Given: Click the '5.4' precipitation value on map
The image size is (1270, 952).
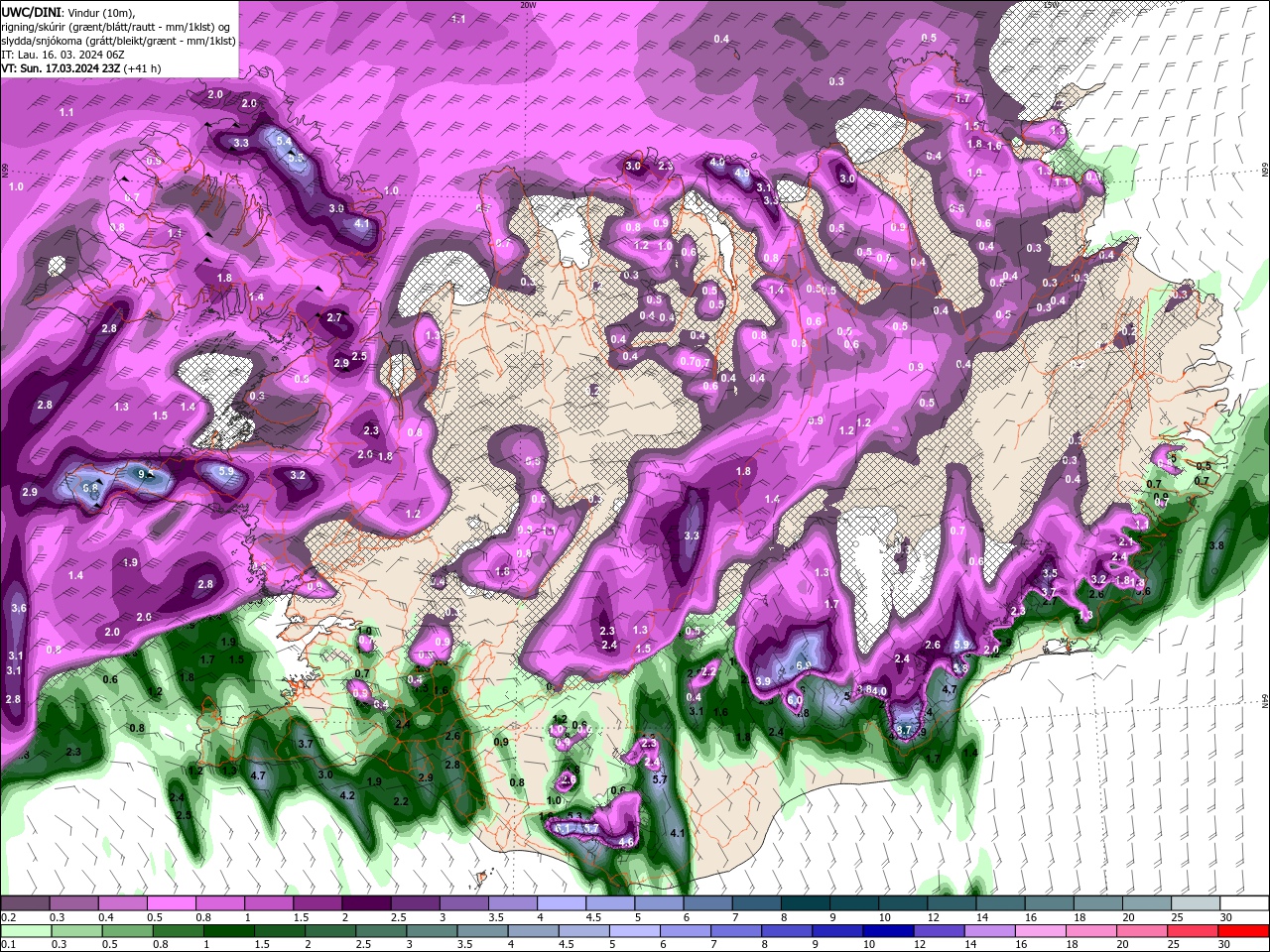Looking at the screenshot, I should point(284,142).
